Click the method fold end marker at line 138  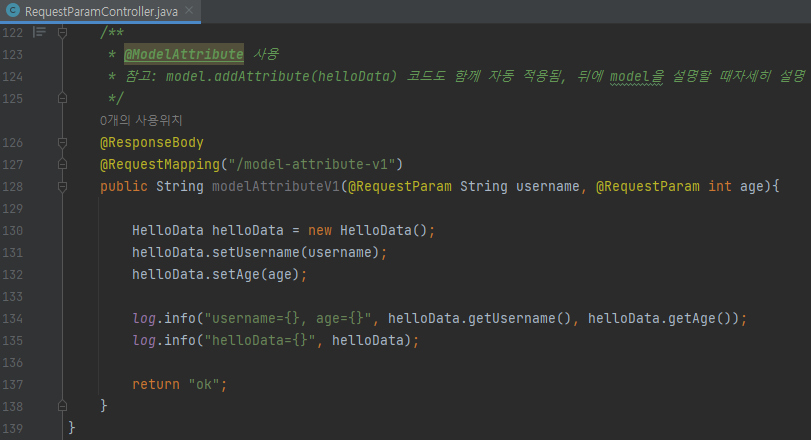pyautogui.click(x=62, y=406)
